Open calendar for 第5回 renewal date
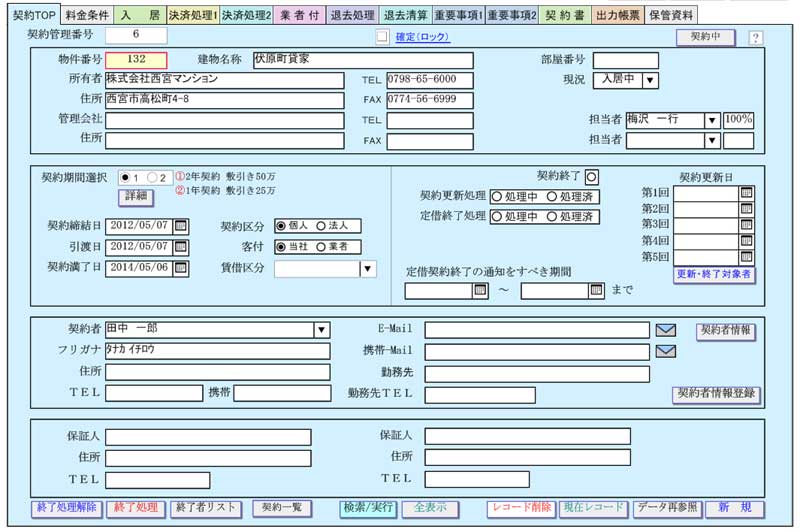 tap(746, 257)
